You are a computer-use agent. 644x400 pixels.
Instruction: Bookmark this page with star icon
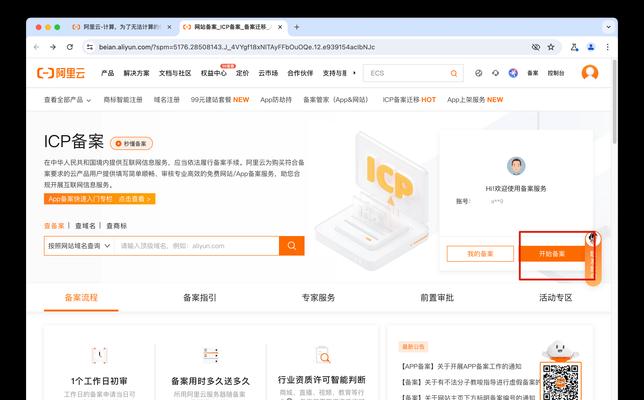click(x=551, y=47)
